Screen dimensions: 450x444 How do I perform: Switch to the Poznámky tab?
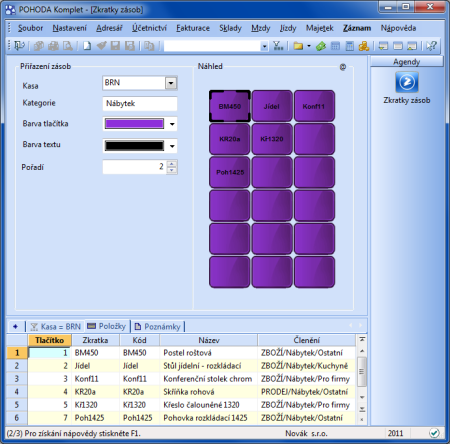[x=158, y=326]
